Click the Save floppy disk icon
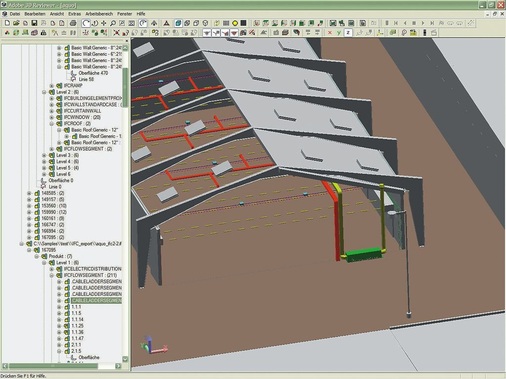The width and height of the screenshot is (506, 379). (34, 23)
